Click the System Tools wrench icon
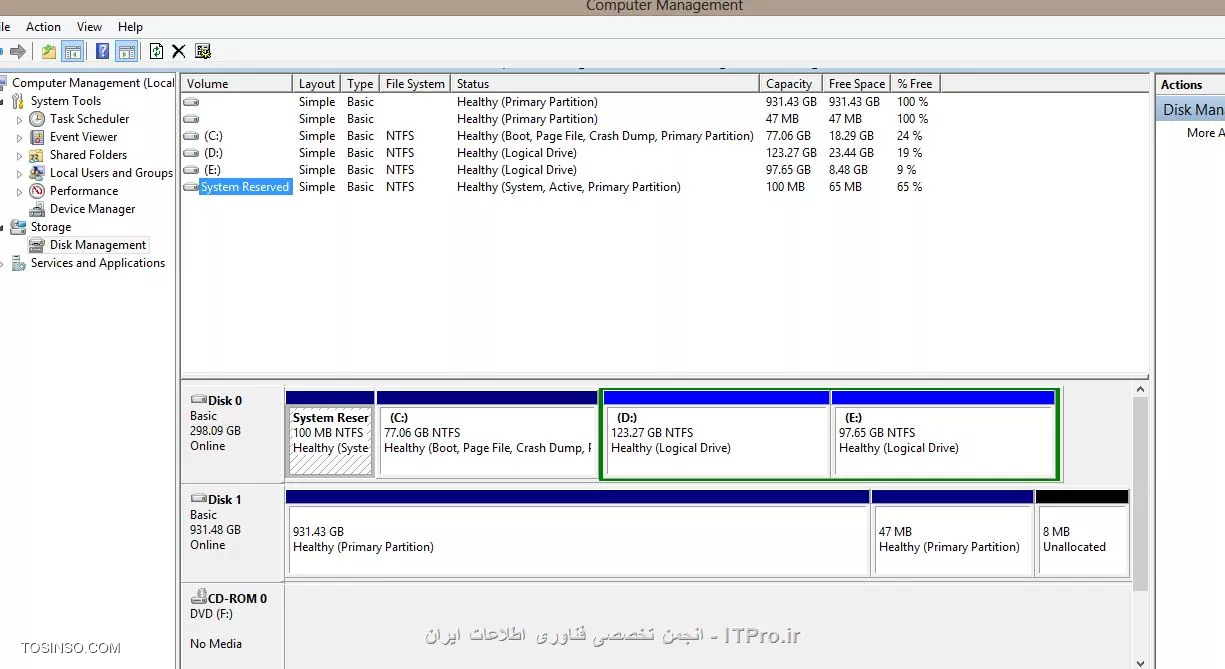This screenshot has width=1225, height=669. click(18, 101)
